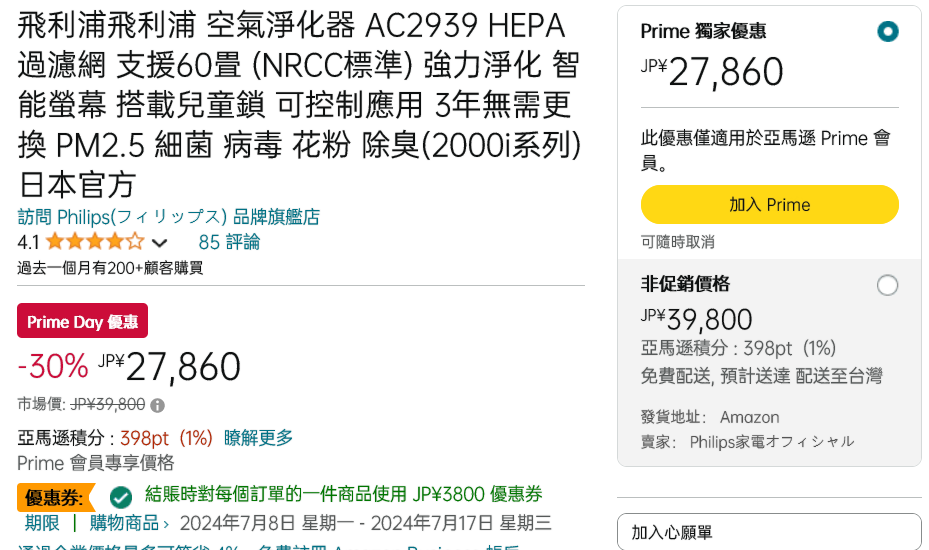
Task: Open the 85 評論 reviews link
Action: coord(229,242)
